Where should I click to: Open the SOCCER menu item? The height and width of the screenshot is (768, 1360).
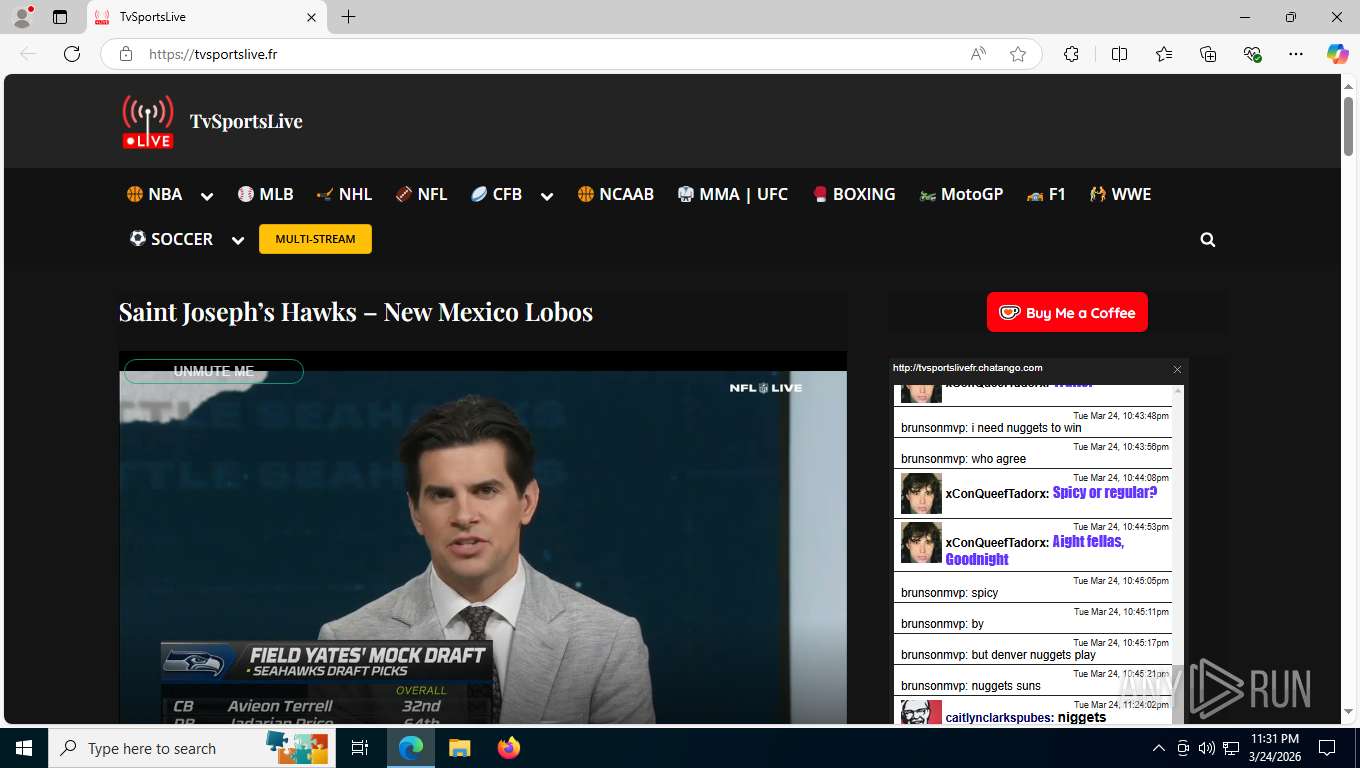click(x=171, y=239)
